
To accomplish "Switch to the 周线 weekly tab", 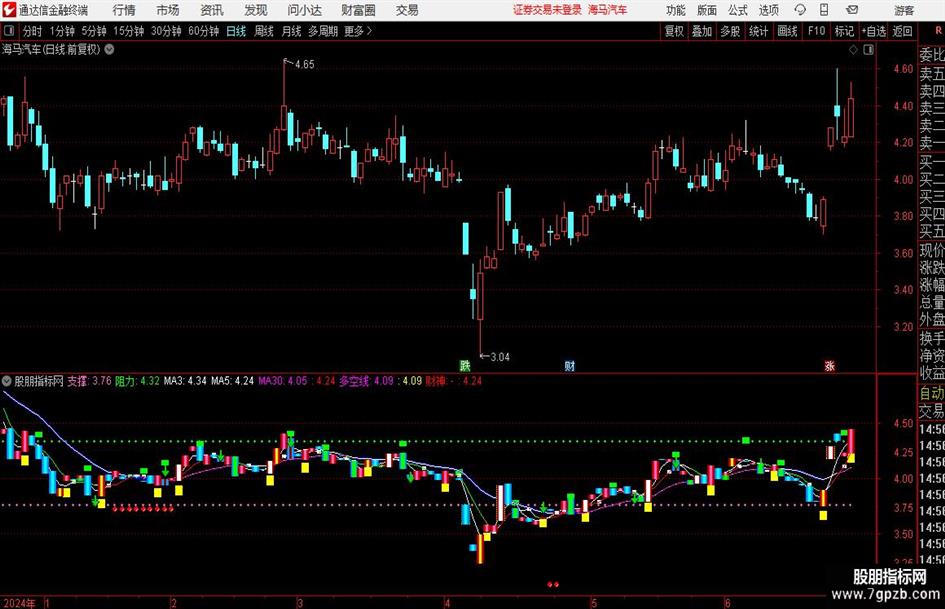I will 264,31.
